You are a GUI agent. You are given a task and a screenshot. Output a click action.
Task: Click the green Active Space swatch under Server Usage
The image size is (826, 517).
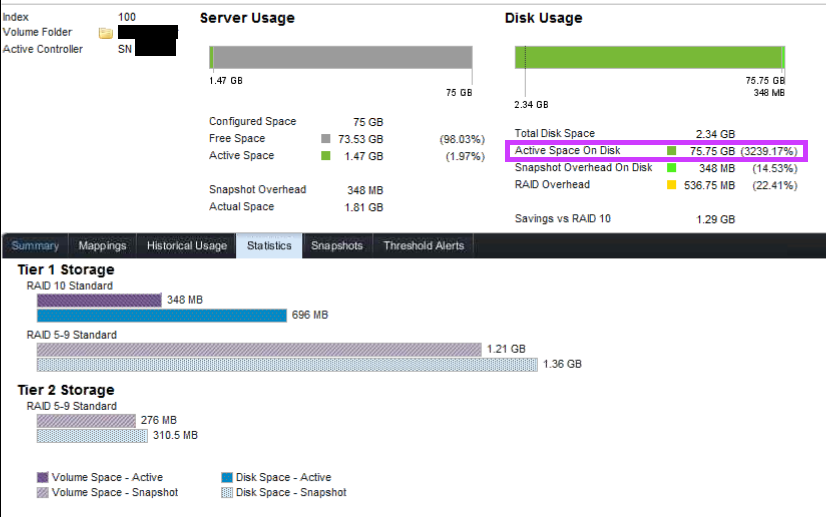326,156
